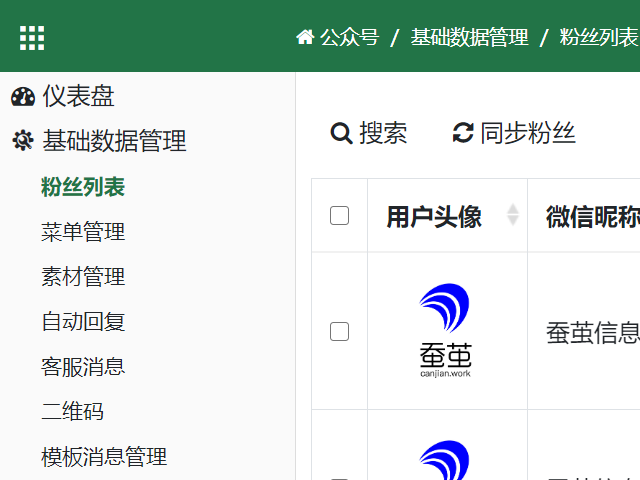Click the home icon in breadcrumb
This screenshot has width=640, height=480.
pos(305,37)
